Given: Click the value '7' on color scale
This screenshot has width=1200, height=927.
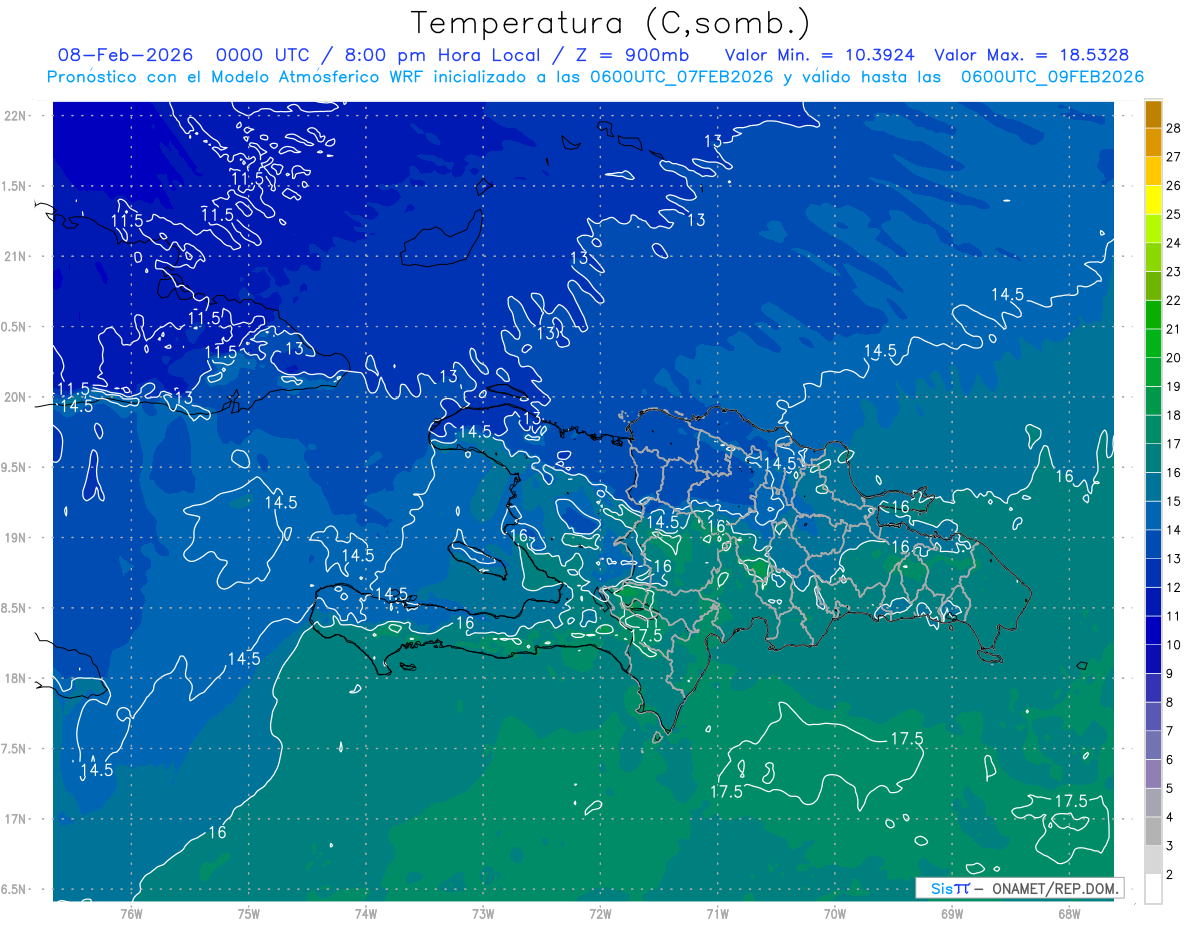Looking at the screenshot, I should [1170, 731].
